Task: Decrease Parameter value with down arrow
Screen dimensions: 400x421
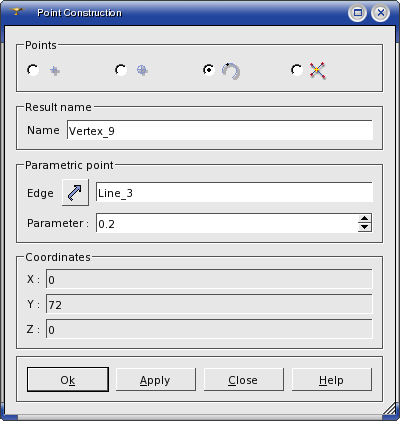Action: pos(365,227)
